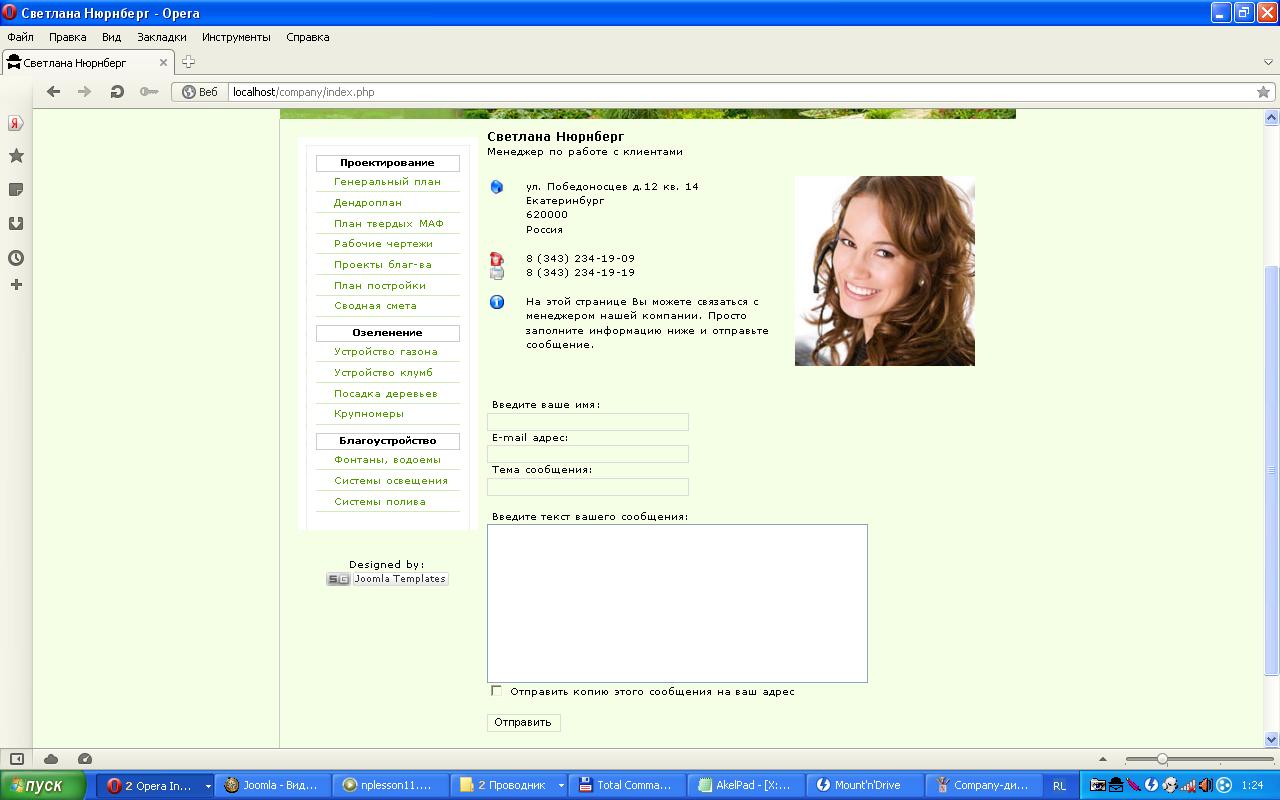Open Генеральный план link
1280x800 pixels.
[387, 182]
